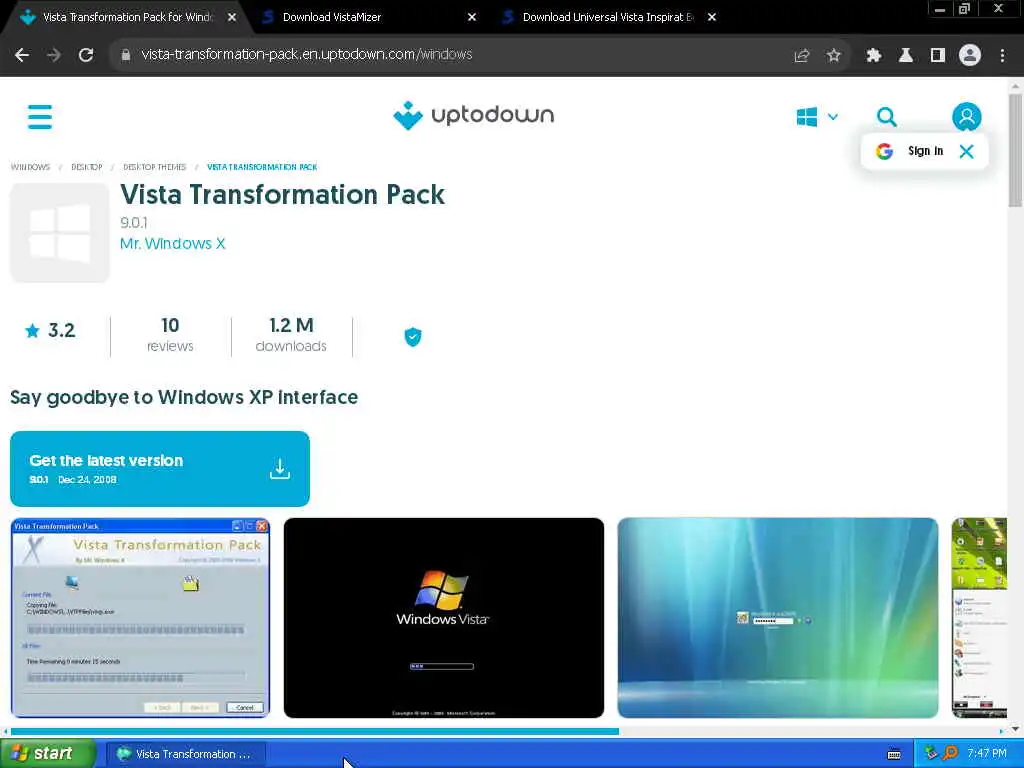Image resolution: width=1024 pixels, height=768 pixels.
Task: Open the green desktop screenshot thumbnail
Action: coord(979,618)
